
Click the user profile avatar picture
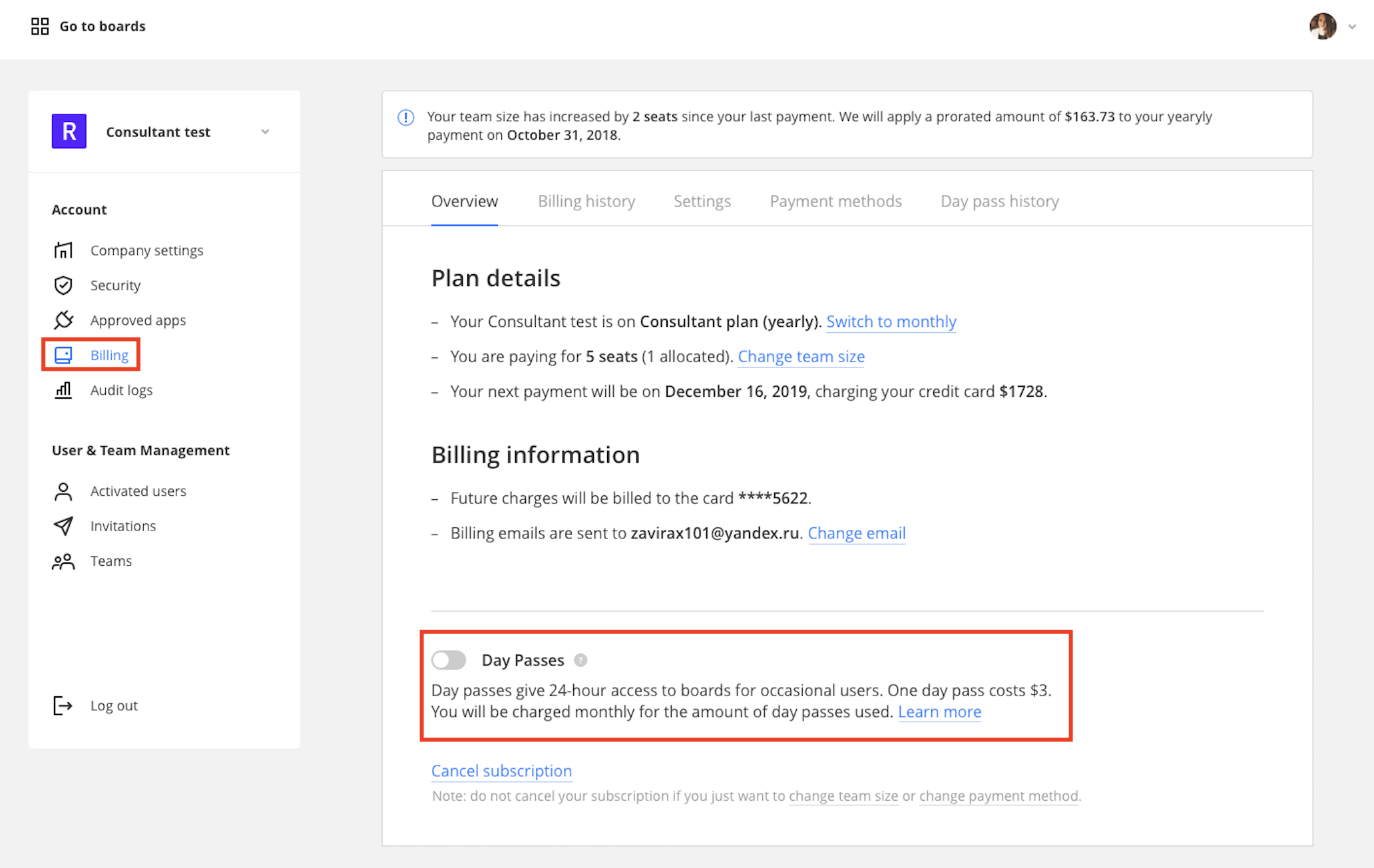pyautogui.click(x=1323, y=27)
